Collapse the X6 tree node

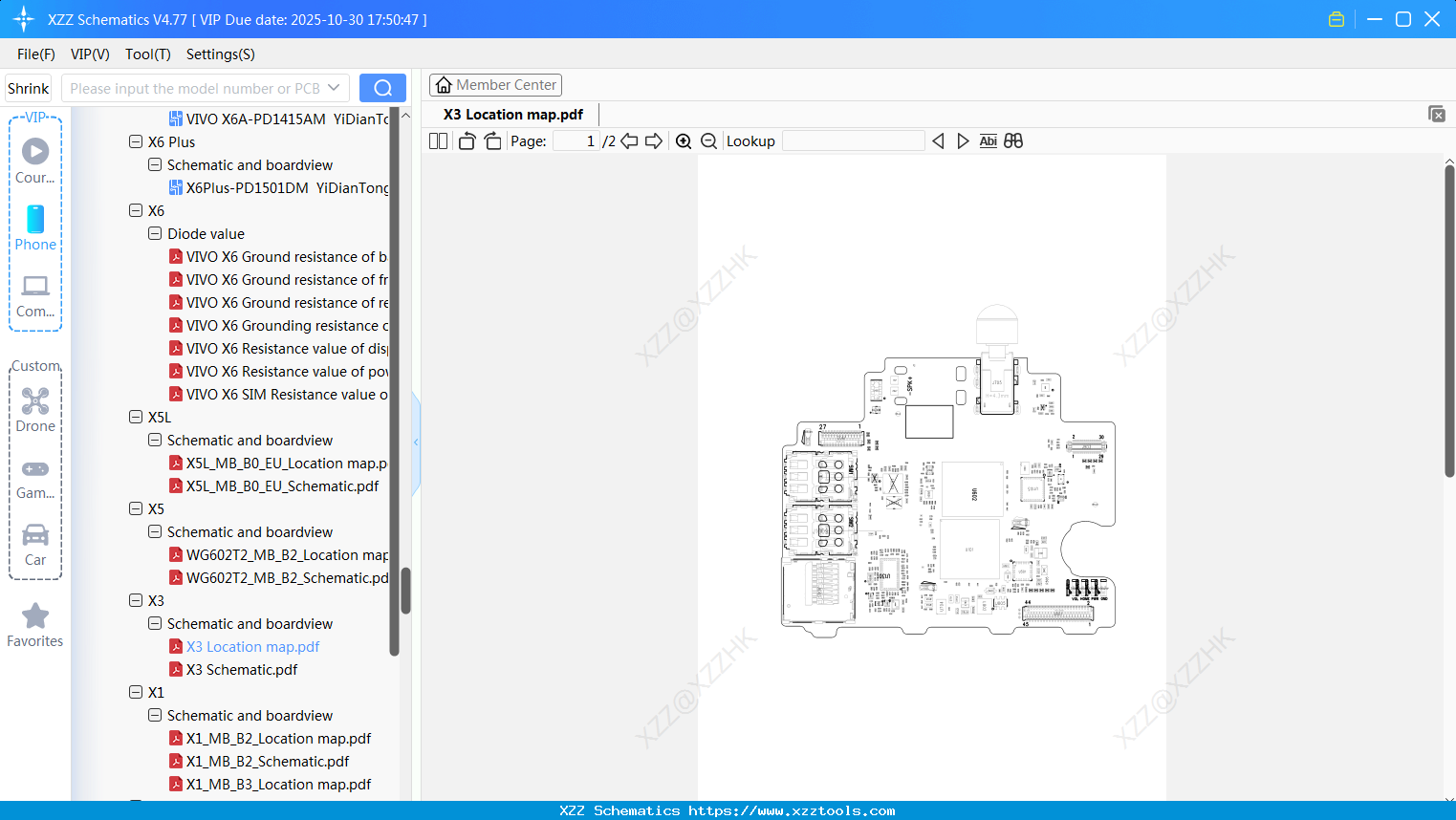pyautogui.click(x=135, y=210)
